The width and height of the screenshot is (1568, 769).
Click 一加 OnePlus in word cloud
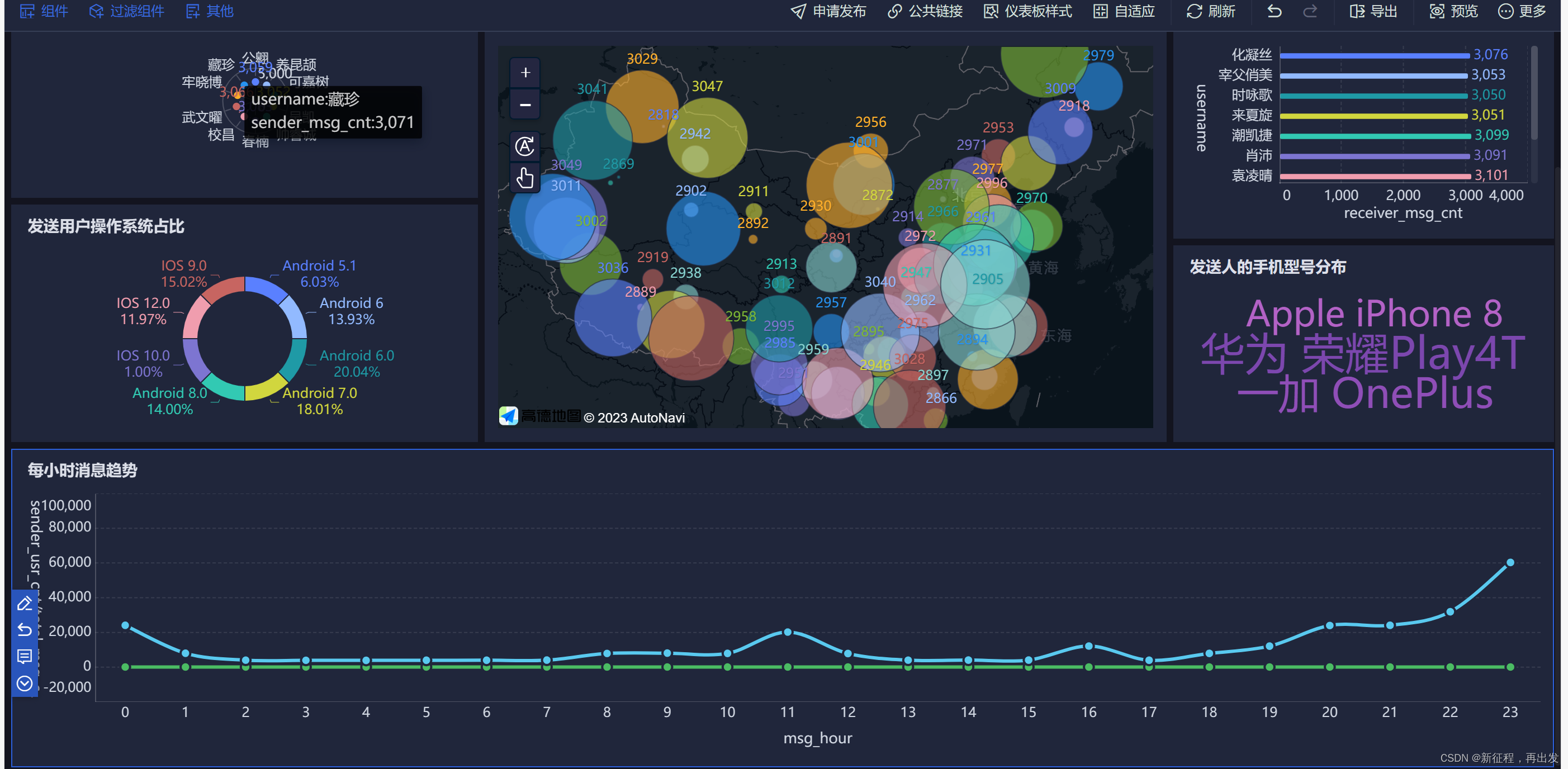(x=1365, y=393)
